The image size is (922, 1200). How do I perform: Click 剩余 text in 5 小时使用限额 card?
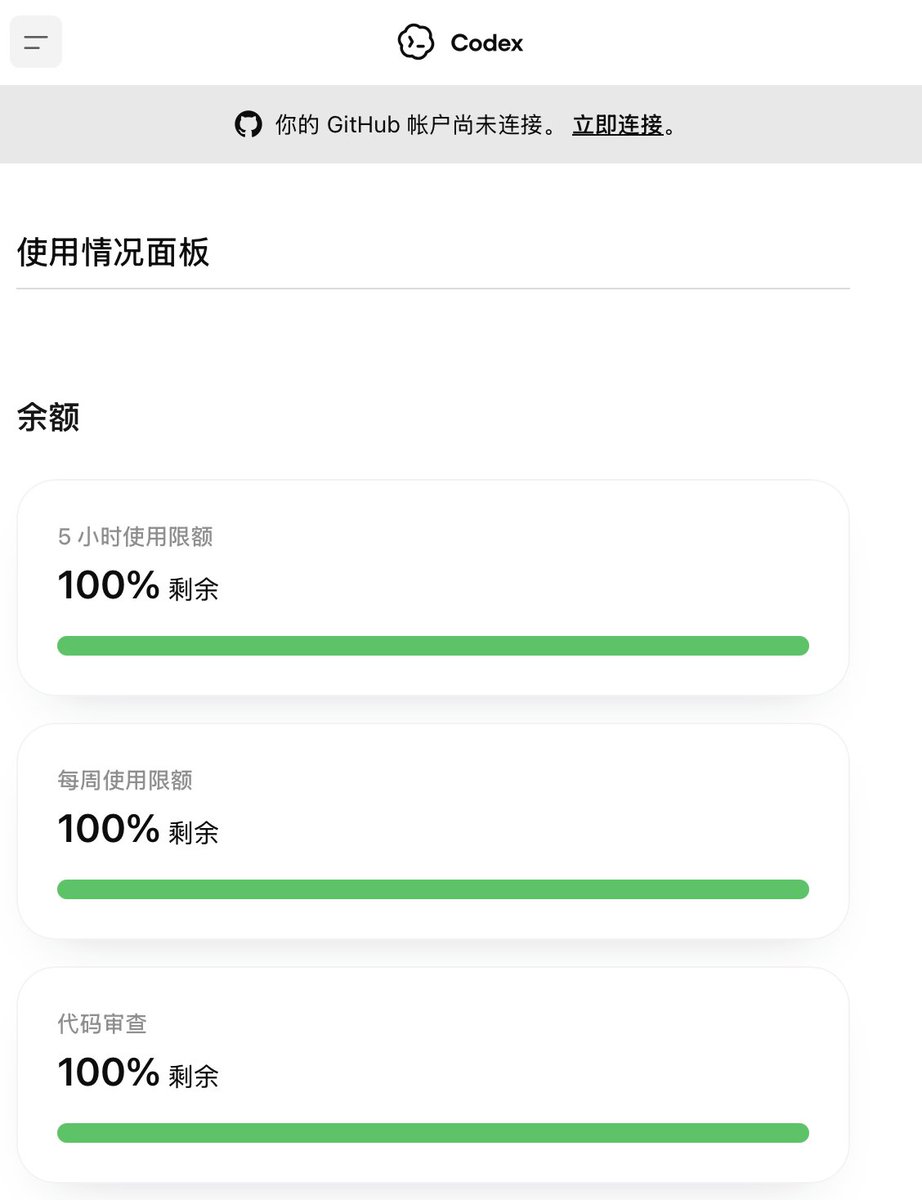[193, 590]
